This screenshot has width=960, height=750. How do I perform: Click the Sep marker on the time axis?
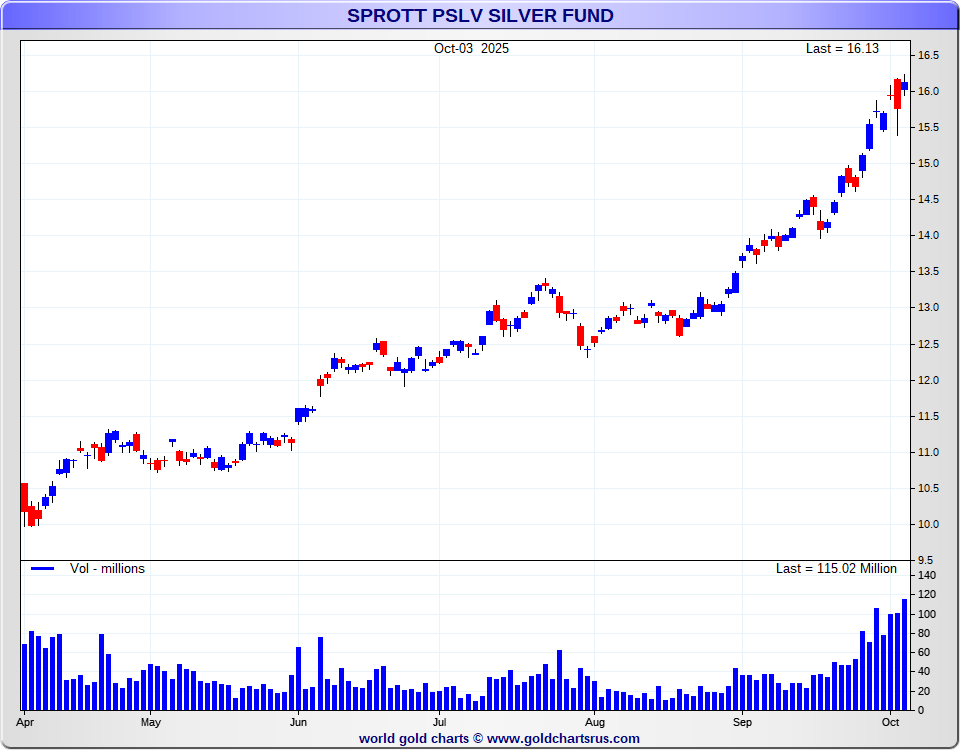[x=742, y=721]
